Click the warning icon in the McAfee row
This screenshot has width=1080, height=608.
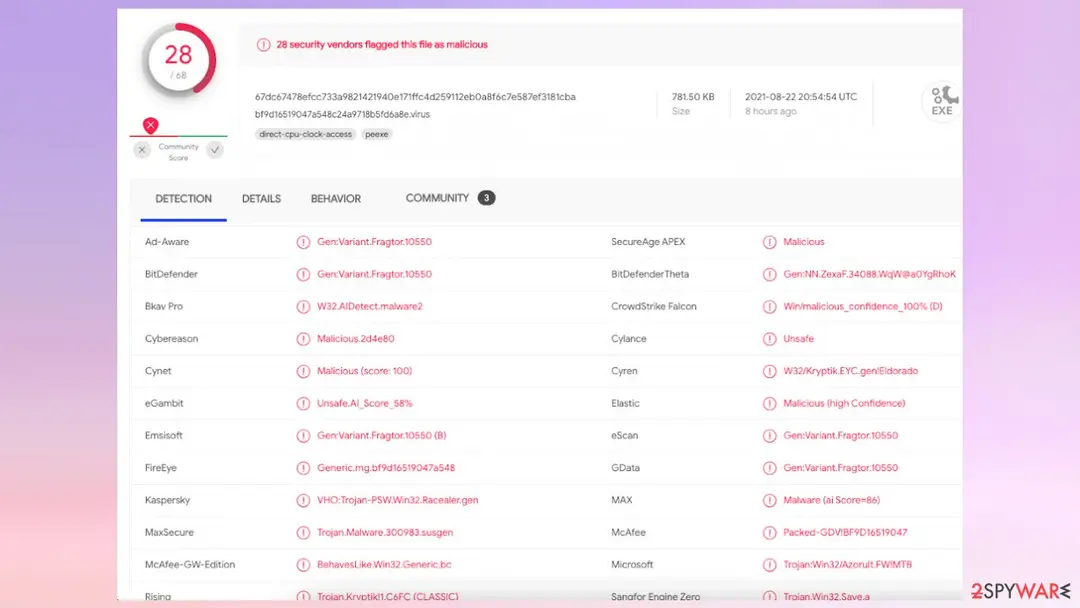tap(769, 533)
